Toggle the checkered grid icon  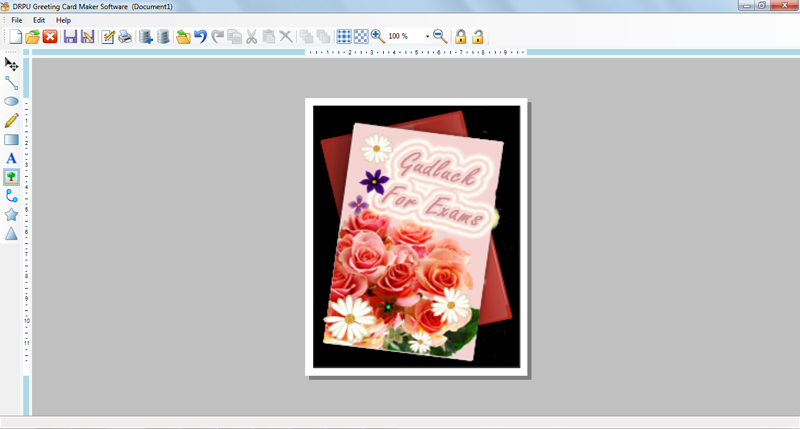pyautogui.click(x=361, y=36)
